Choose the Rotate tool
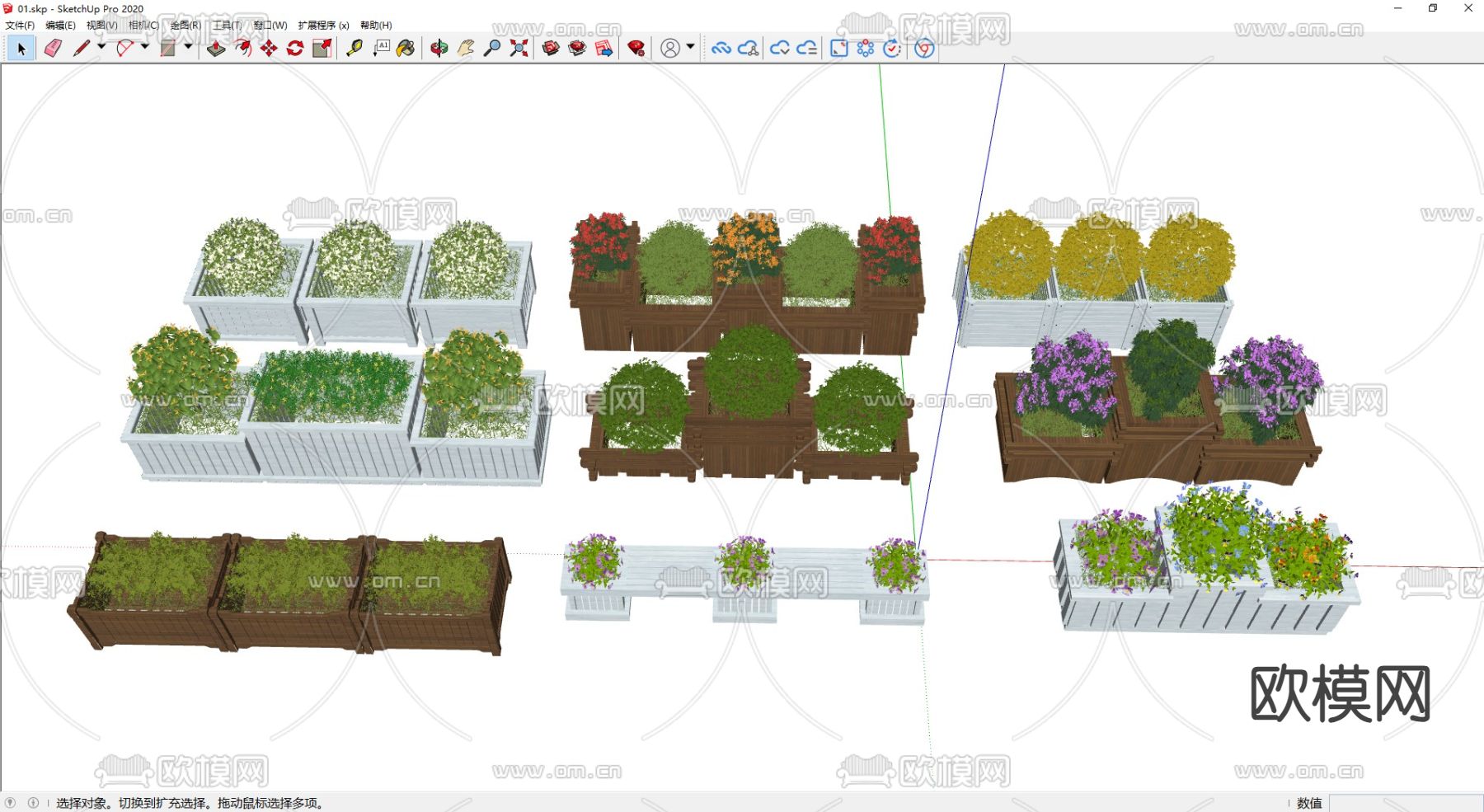The height and width of the screenshot is (812, 1484). (x=295, y=49)
